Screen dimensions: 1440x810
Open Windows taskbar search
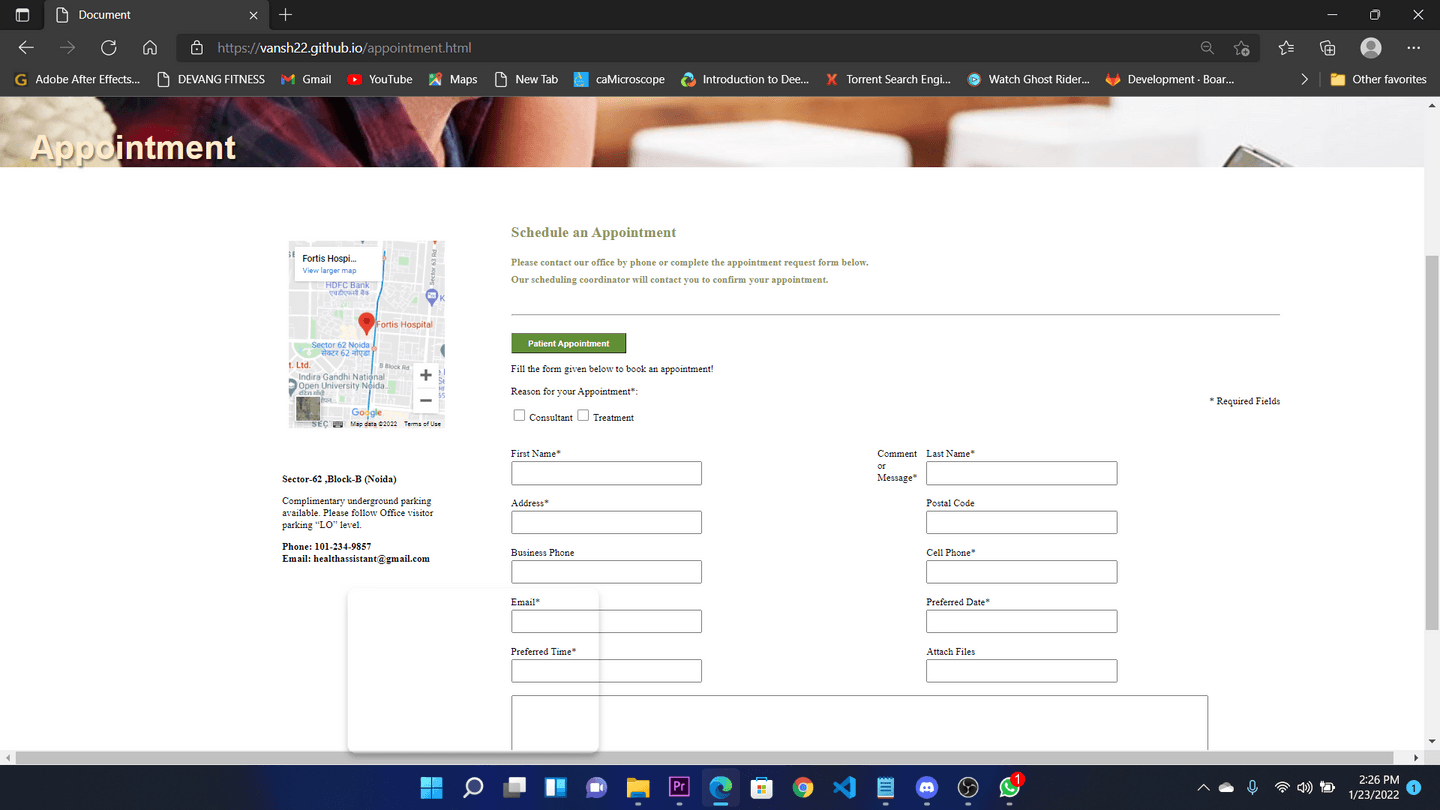[473, 788]
